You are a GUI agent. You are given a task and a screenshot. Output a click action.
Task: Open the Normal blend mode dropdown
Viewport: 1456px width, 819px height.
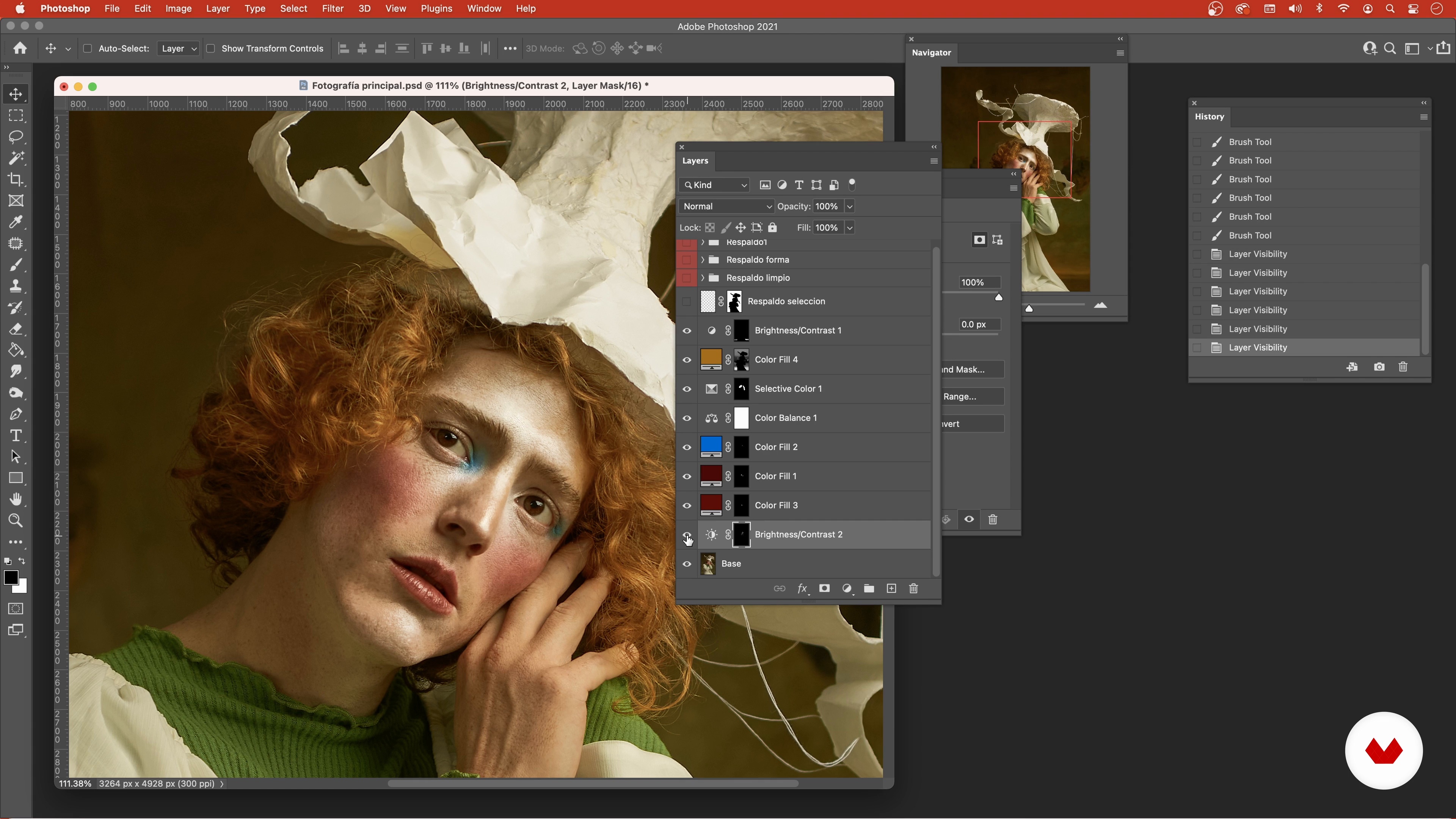click(x=726, y=206)
